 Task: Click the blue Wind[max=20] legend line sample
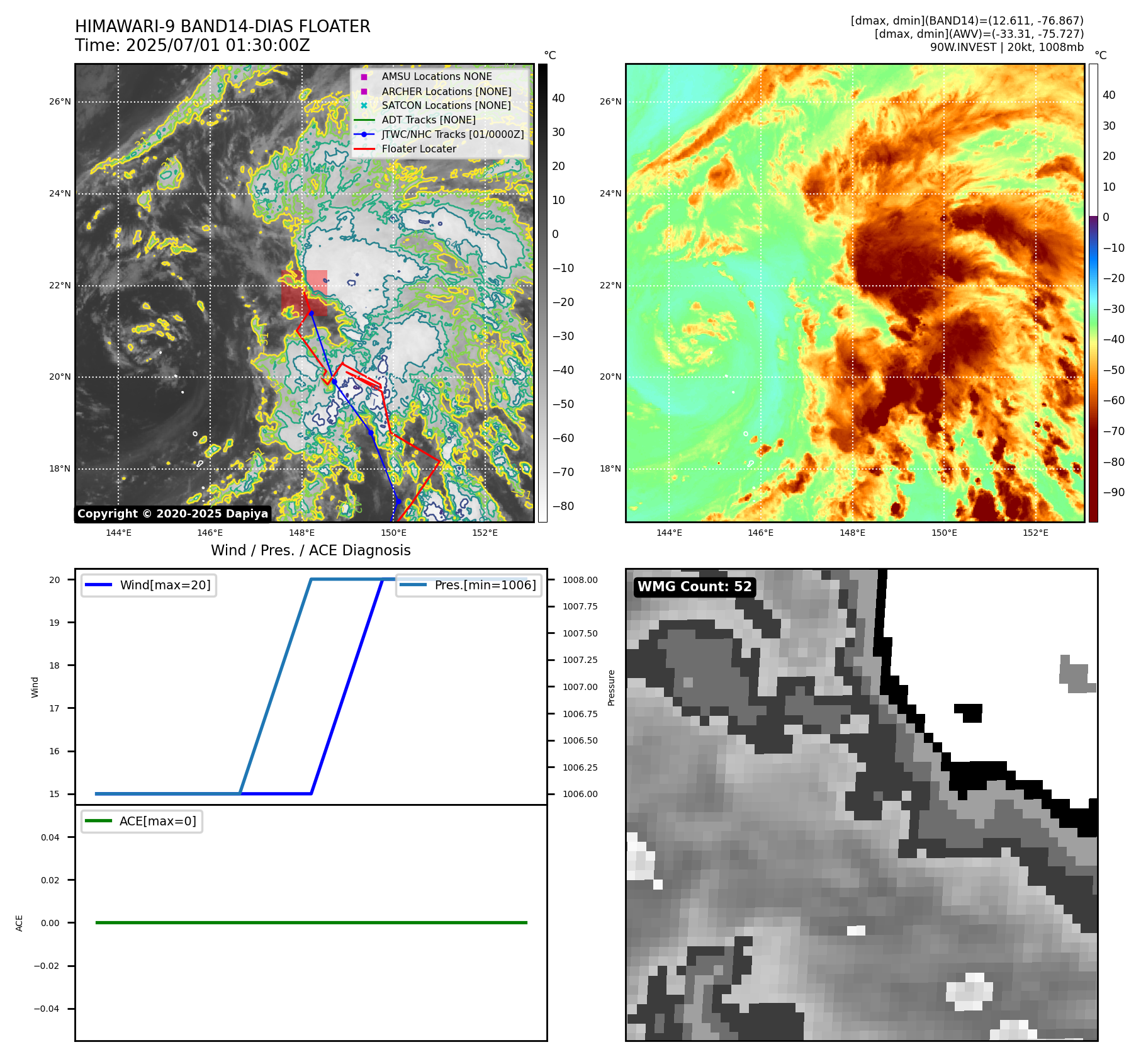(x=98, y=585)
